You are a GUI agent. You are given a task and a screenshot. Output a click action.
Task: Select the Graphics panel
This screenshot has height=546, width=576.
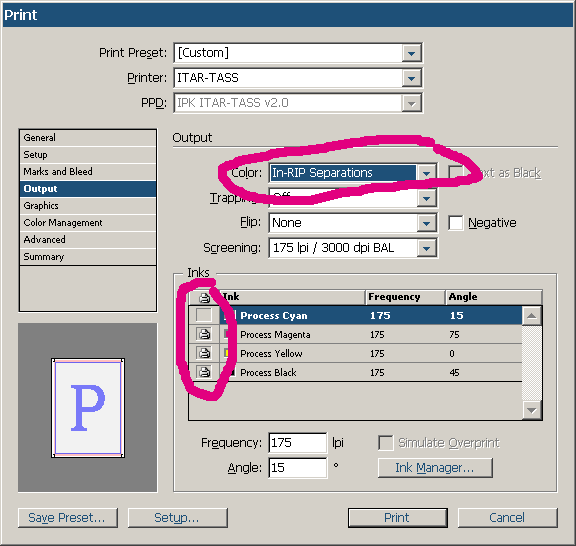88,206
